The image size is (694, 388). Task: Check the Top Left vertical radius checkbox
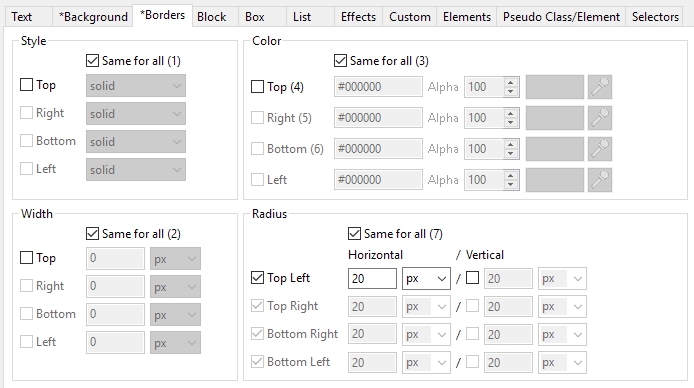click(472, 278)
